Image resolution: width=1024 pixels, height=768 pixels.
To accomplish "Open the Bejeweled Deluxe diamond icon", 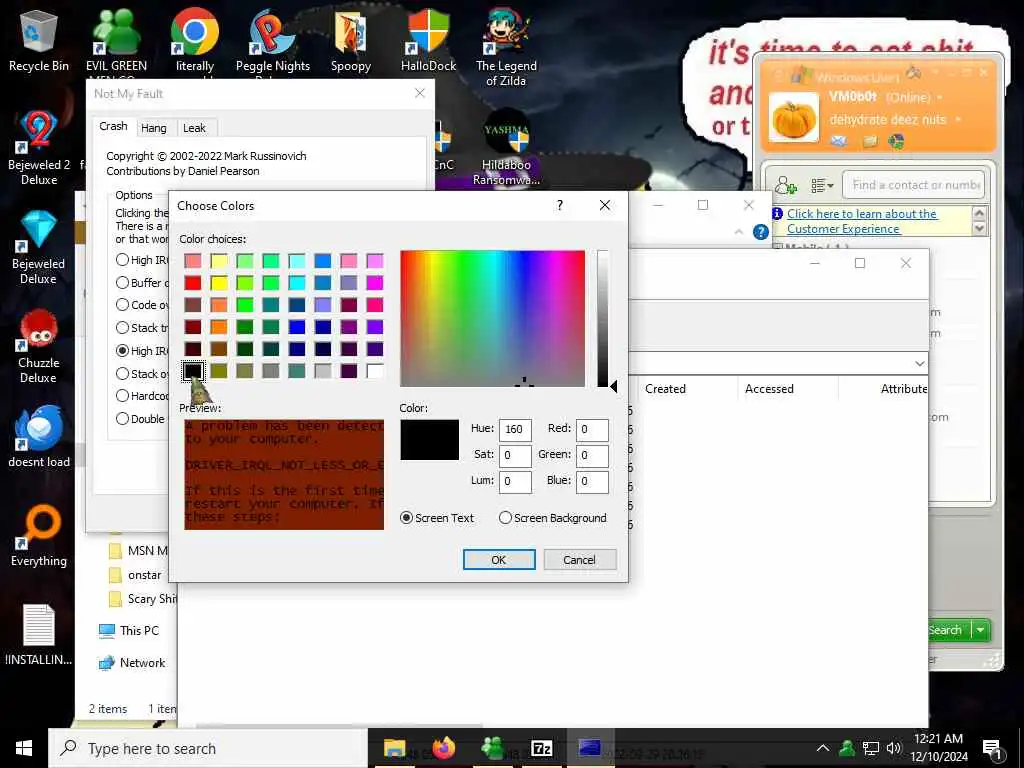I will [x=39, y=247].
